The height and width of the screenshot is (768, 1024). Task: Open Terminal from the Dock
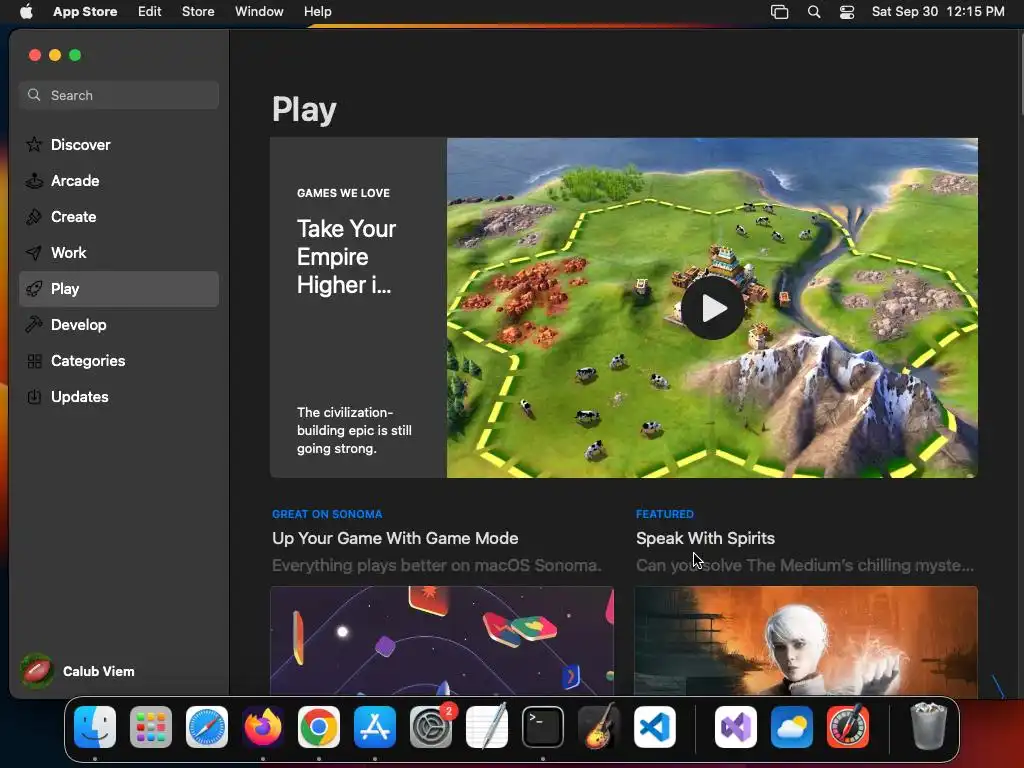pyautogui.click(x=543, y=727)
